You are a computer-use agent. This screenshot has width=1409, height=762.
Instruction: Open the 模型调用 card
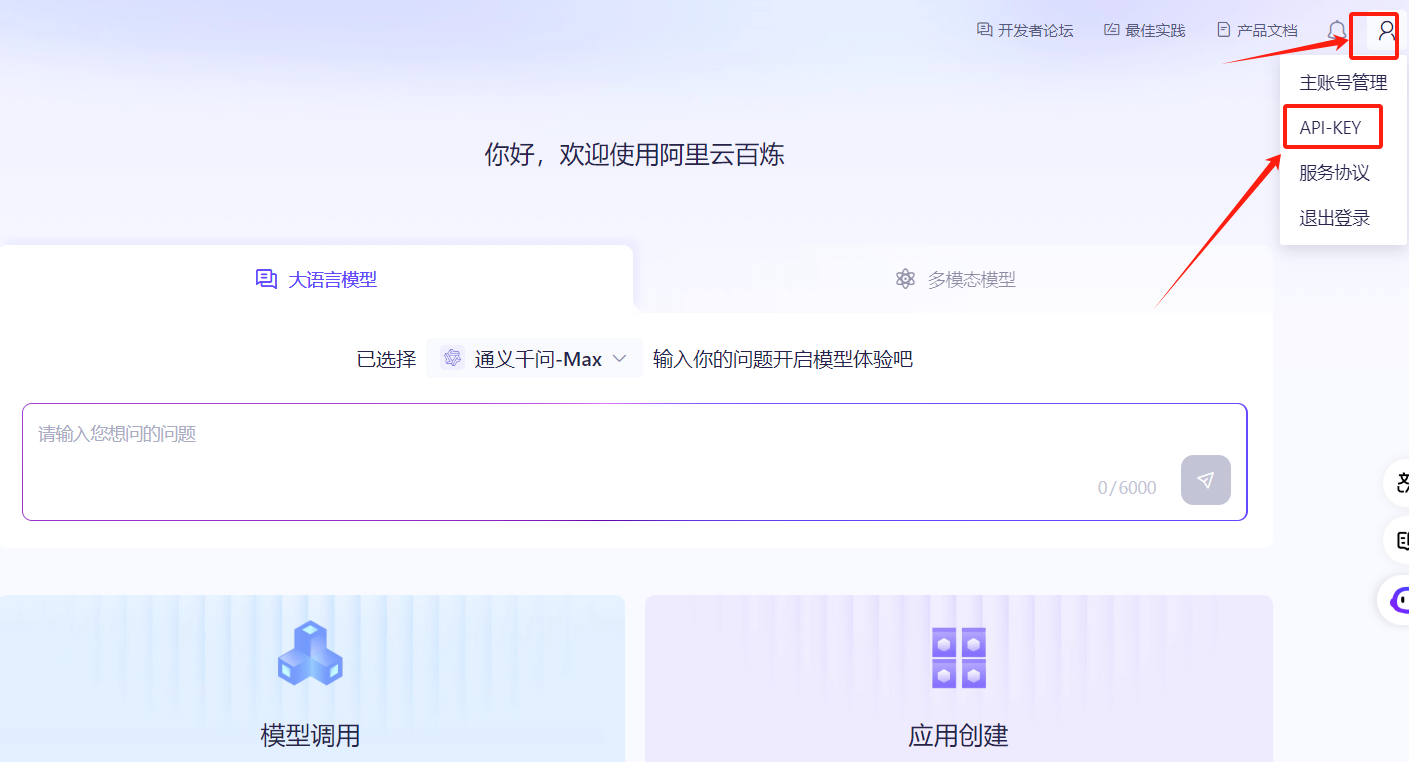tap(311, 679)
